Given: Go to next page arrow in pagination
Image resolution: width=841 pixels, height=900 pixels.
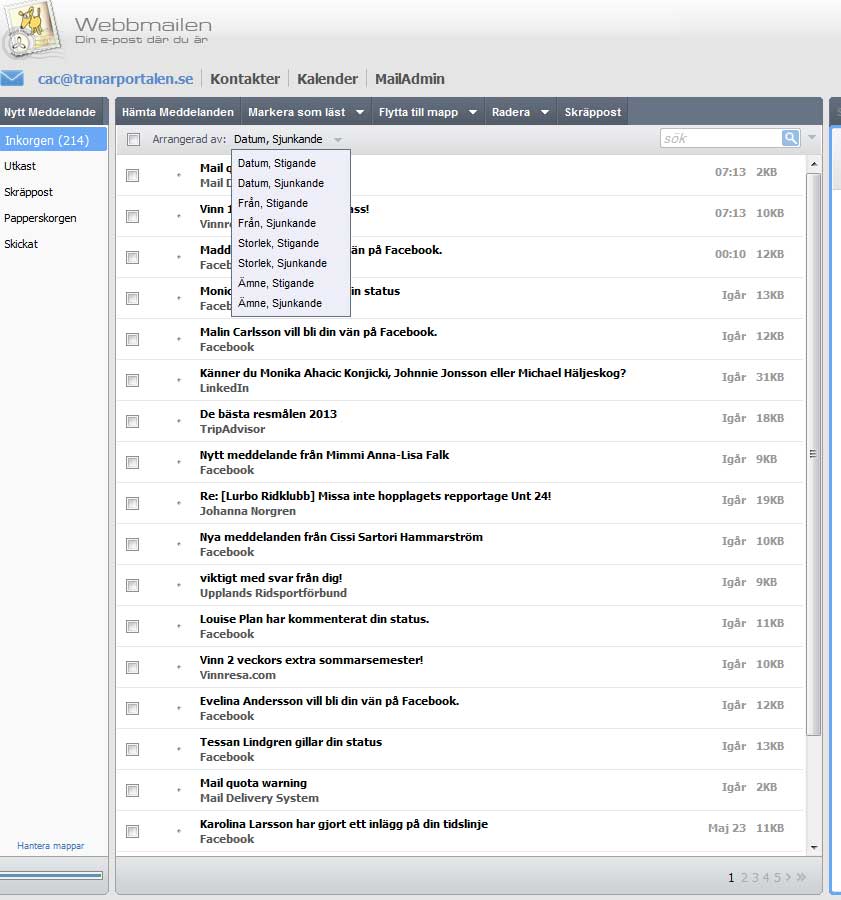Looking at the screenshot, I should coord(787,878).
